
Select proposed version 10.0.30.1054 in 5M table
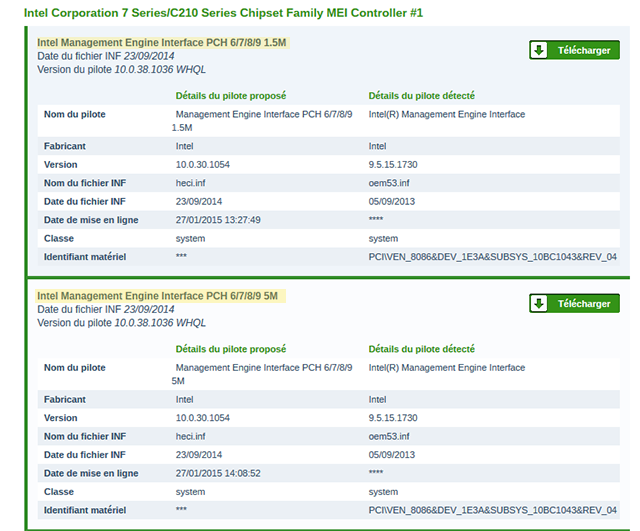(202, 418)
